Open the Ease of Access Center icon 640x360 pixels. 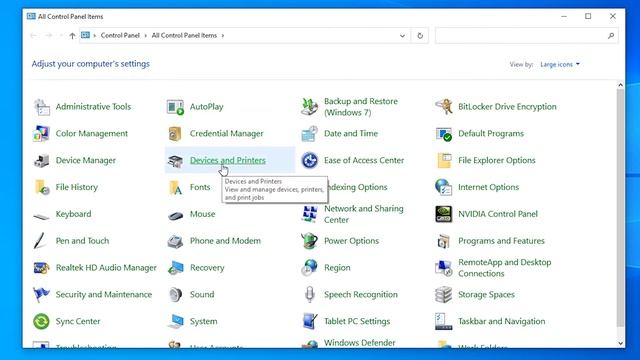[x=310, y=161]
